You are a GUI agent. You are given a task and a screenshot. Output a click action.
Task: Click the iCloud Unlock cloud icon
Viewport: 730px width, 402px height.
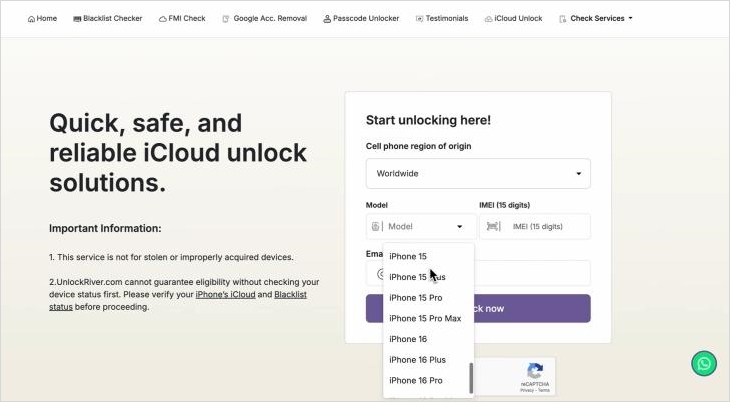tap(487, 19)
